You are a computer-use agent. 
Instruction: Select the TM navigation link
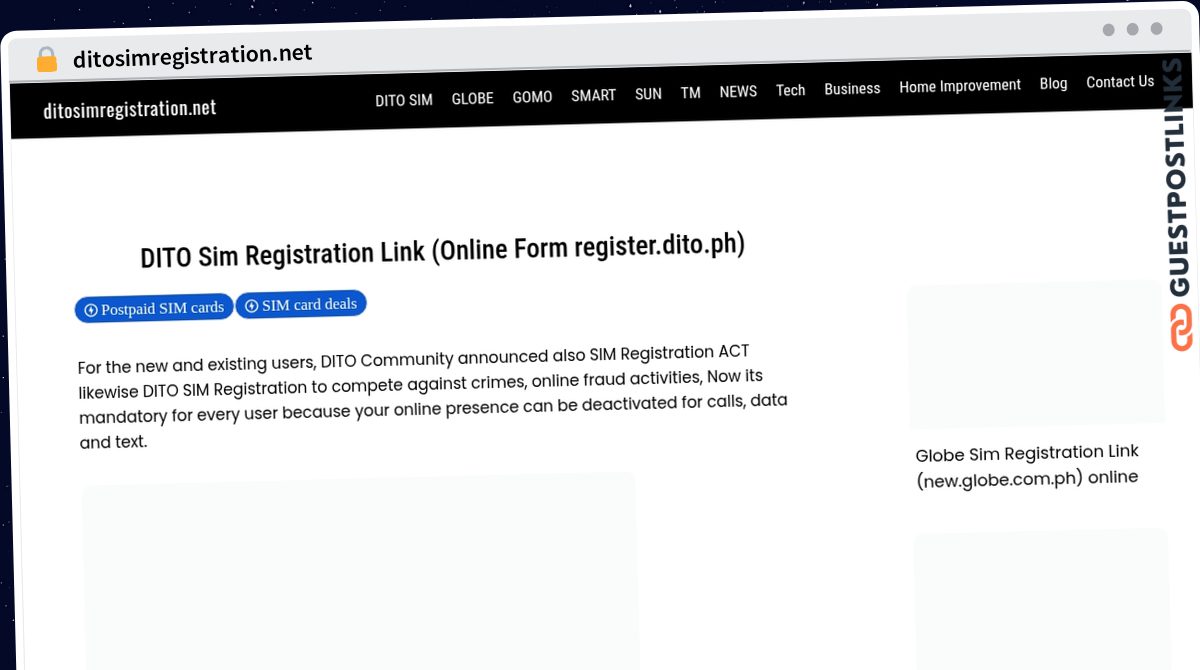click(690, 93)
